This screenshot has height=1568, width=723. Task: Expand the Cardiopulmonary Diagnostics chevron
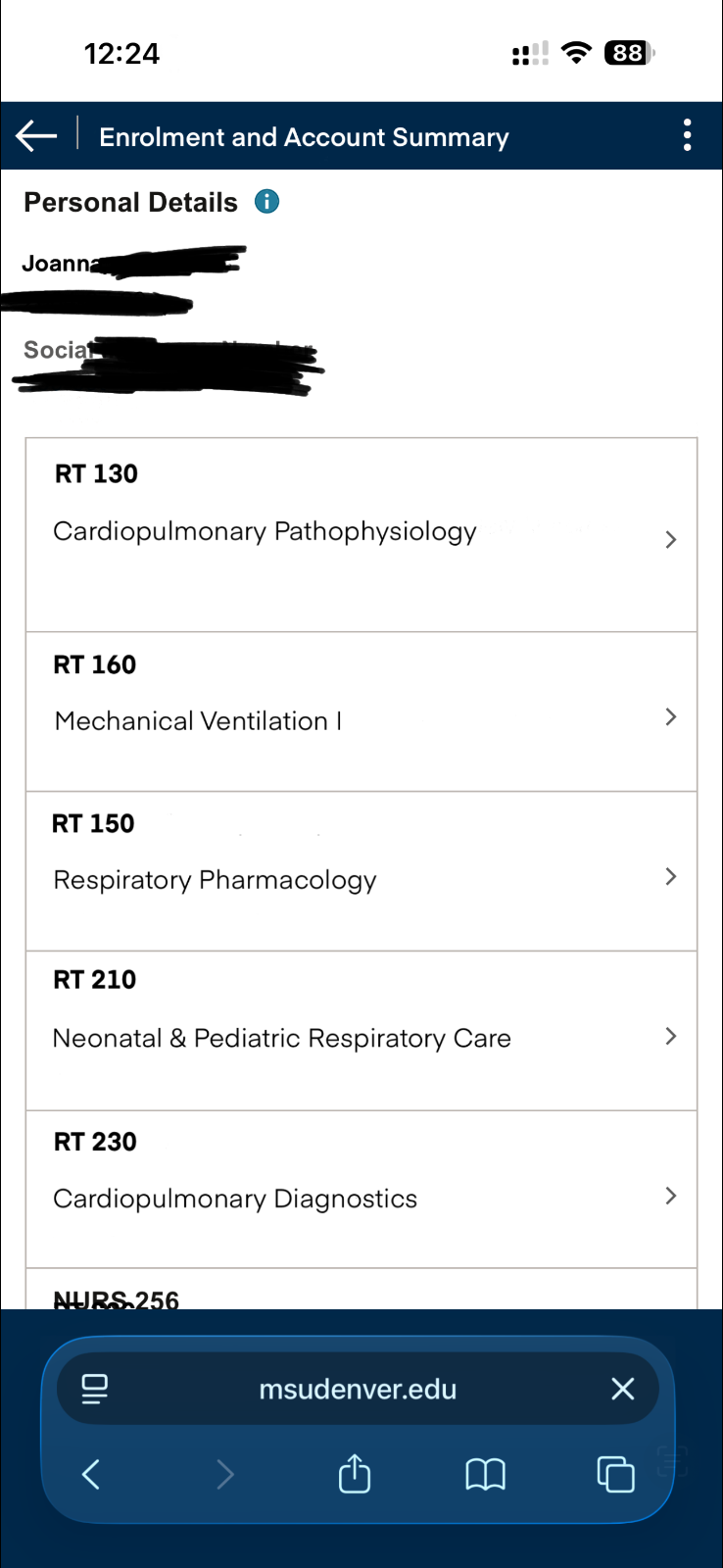click(671, 1196)
